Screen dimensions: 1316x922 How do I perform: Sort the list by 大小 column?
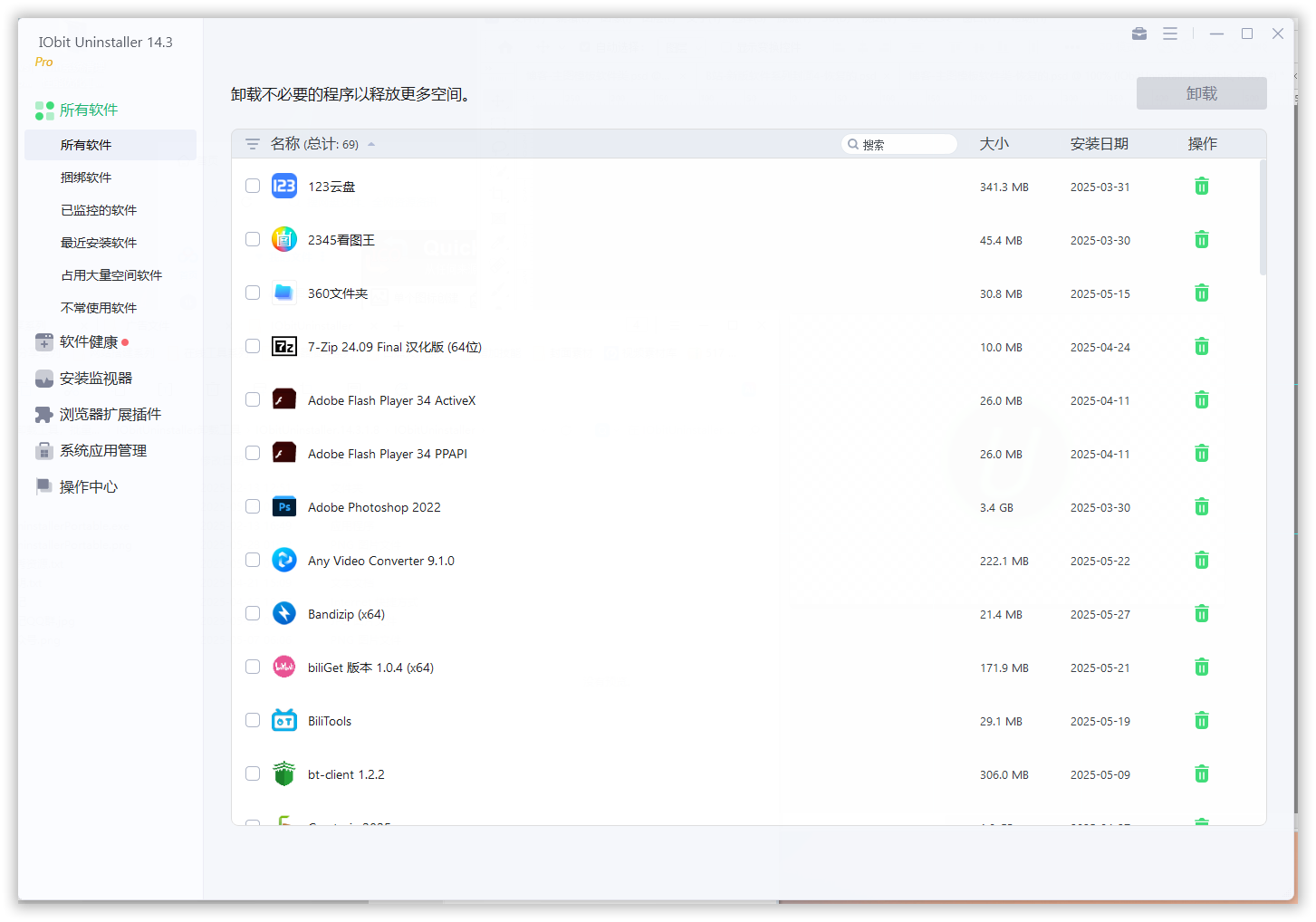point(994,144)
